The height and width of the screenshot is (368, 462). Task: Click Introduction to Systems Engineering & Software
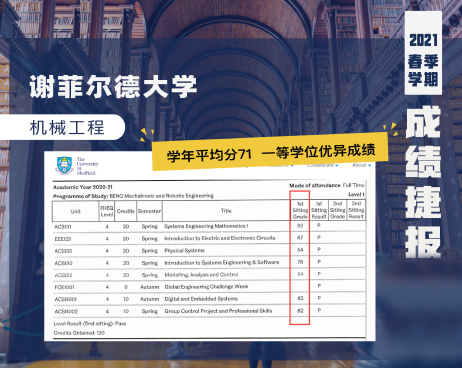click(x=222, y=262)
